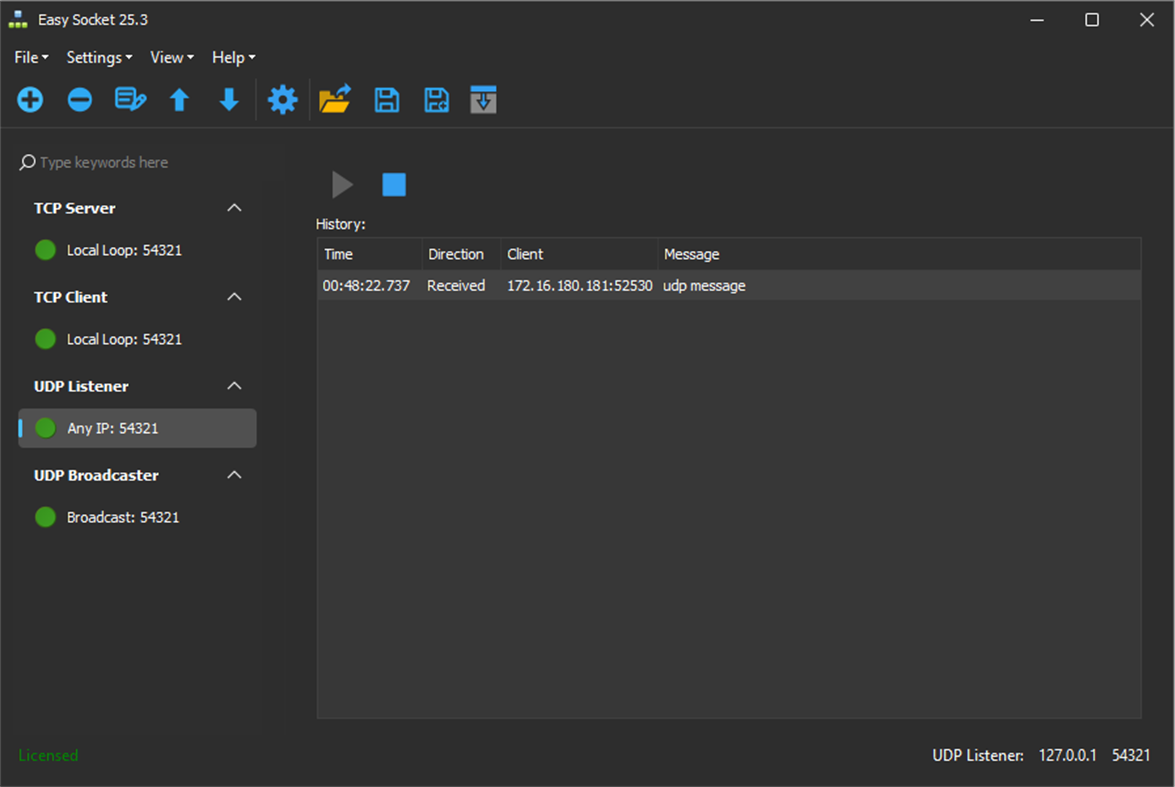Select Any IP: 54321 listener
1175x787 pixels.
[137, 428]
